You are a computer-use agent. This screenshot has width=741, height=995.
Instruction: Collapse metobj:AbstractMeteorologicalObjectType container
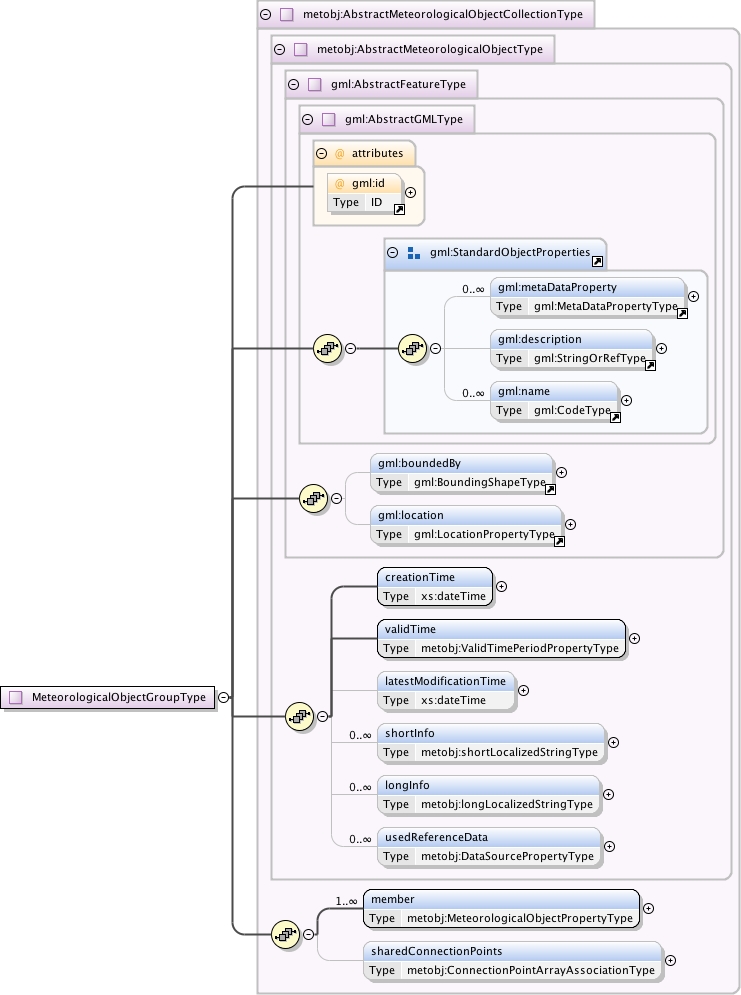[280, 49]
